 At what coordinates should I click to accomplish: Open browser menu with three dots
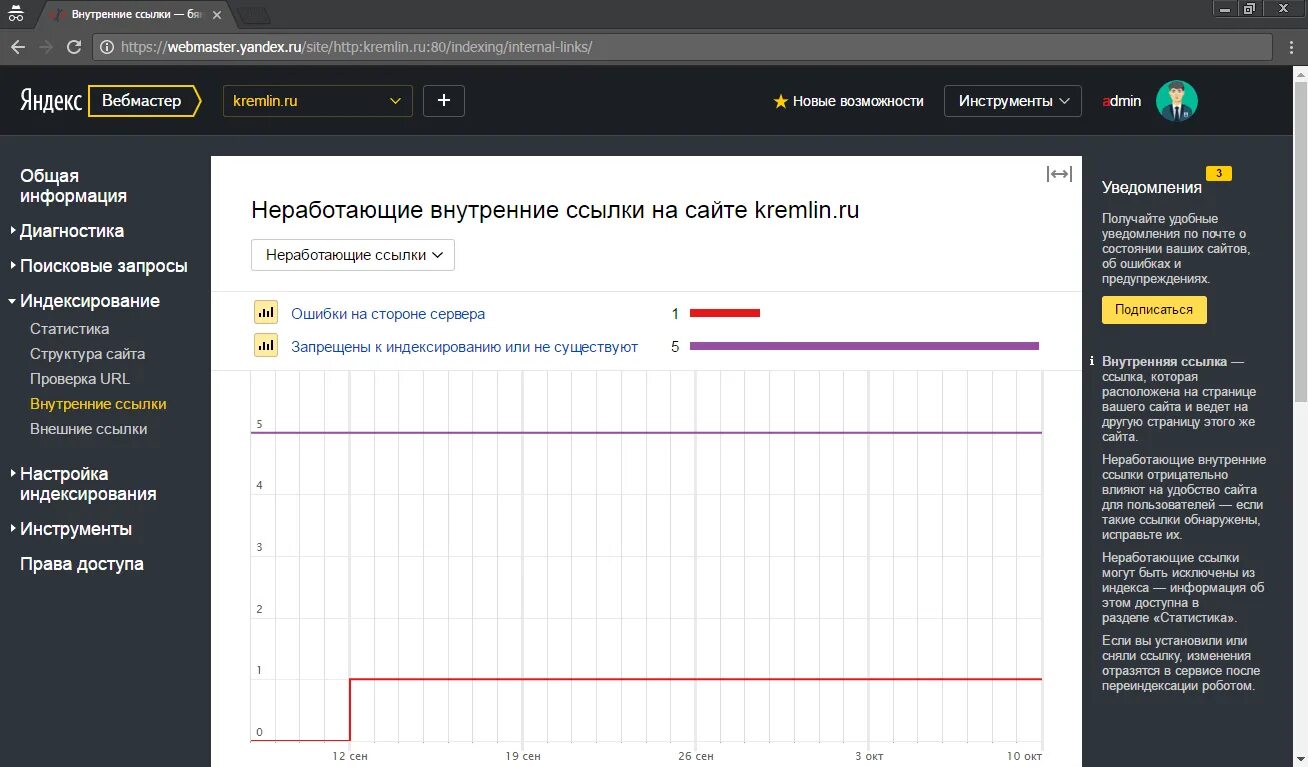click(x=1292, y=47)
